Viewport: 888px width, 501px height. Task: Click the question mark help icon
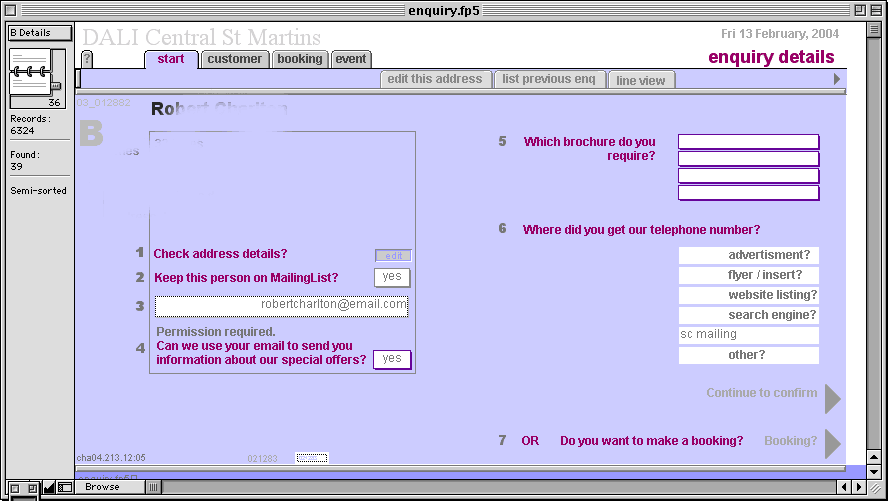click(x=87, y=59)
